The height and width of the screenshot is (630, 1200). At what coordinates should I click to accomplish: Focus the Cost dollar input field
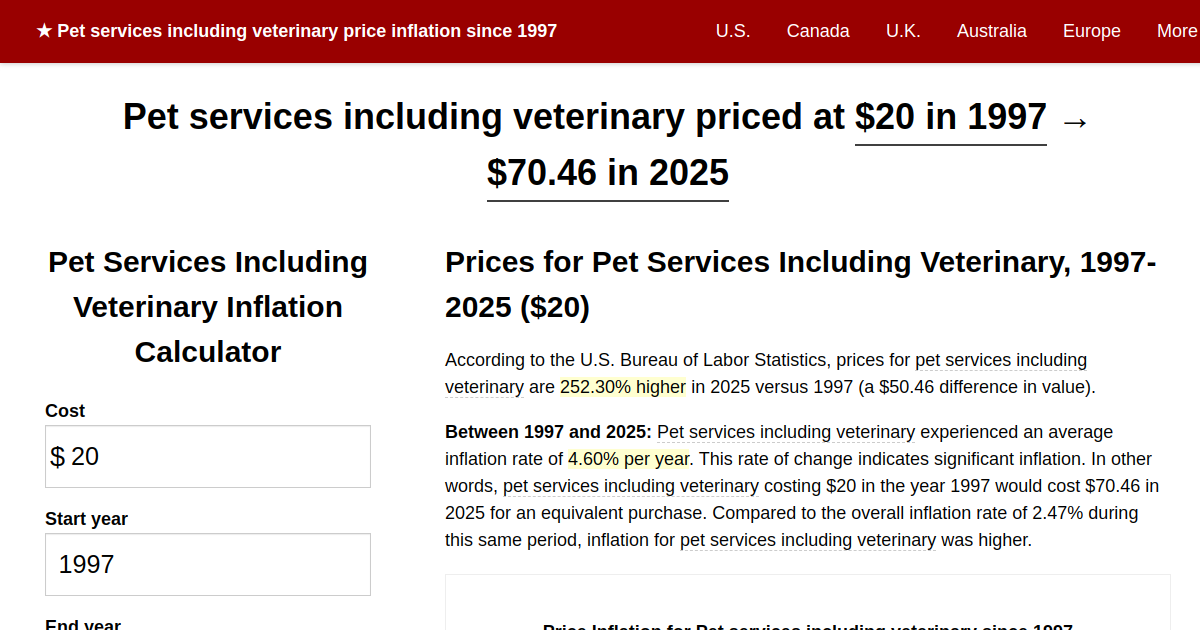click(x=215, y=457)
